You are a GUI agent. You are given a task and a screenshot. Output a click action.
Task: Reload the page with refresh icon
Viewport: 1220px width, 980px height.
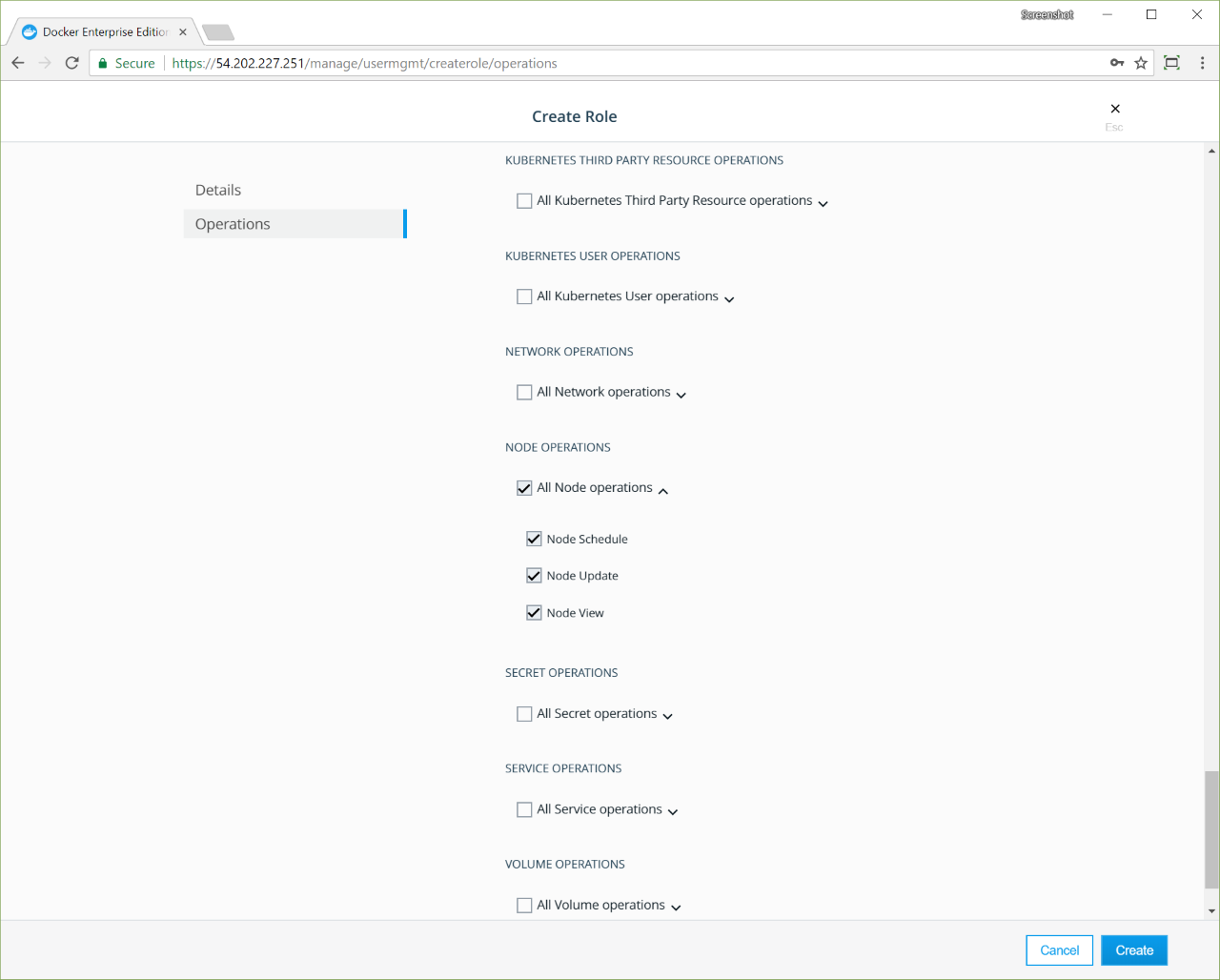pos(71,63)
